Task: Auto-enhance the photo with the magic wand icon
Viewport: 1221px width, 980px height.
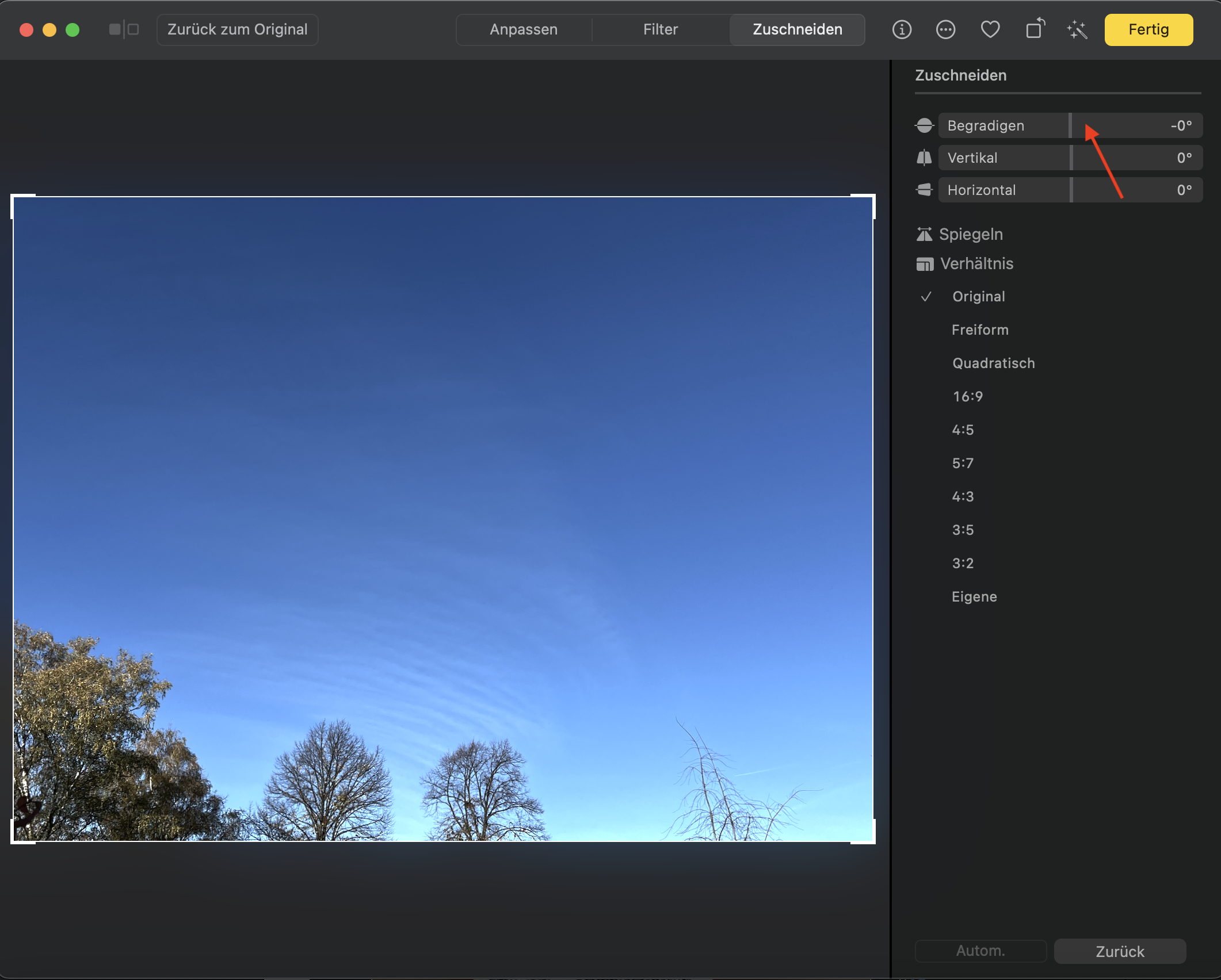Action: [x=1077, y=29]
